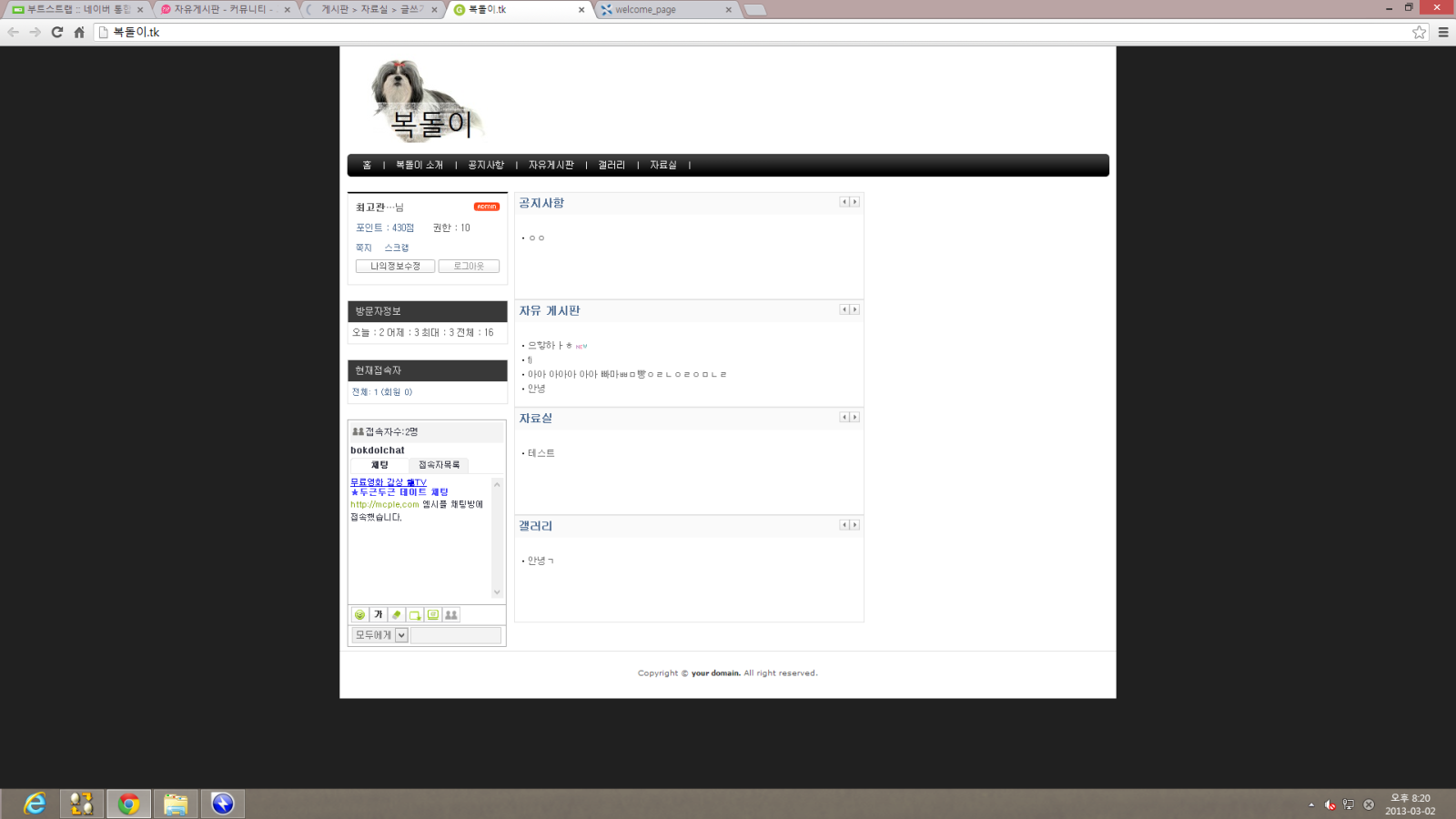Click the chat message input field
Viewport: 1456px width, 819px height.
pos(456,635)
